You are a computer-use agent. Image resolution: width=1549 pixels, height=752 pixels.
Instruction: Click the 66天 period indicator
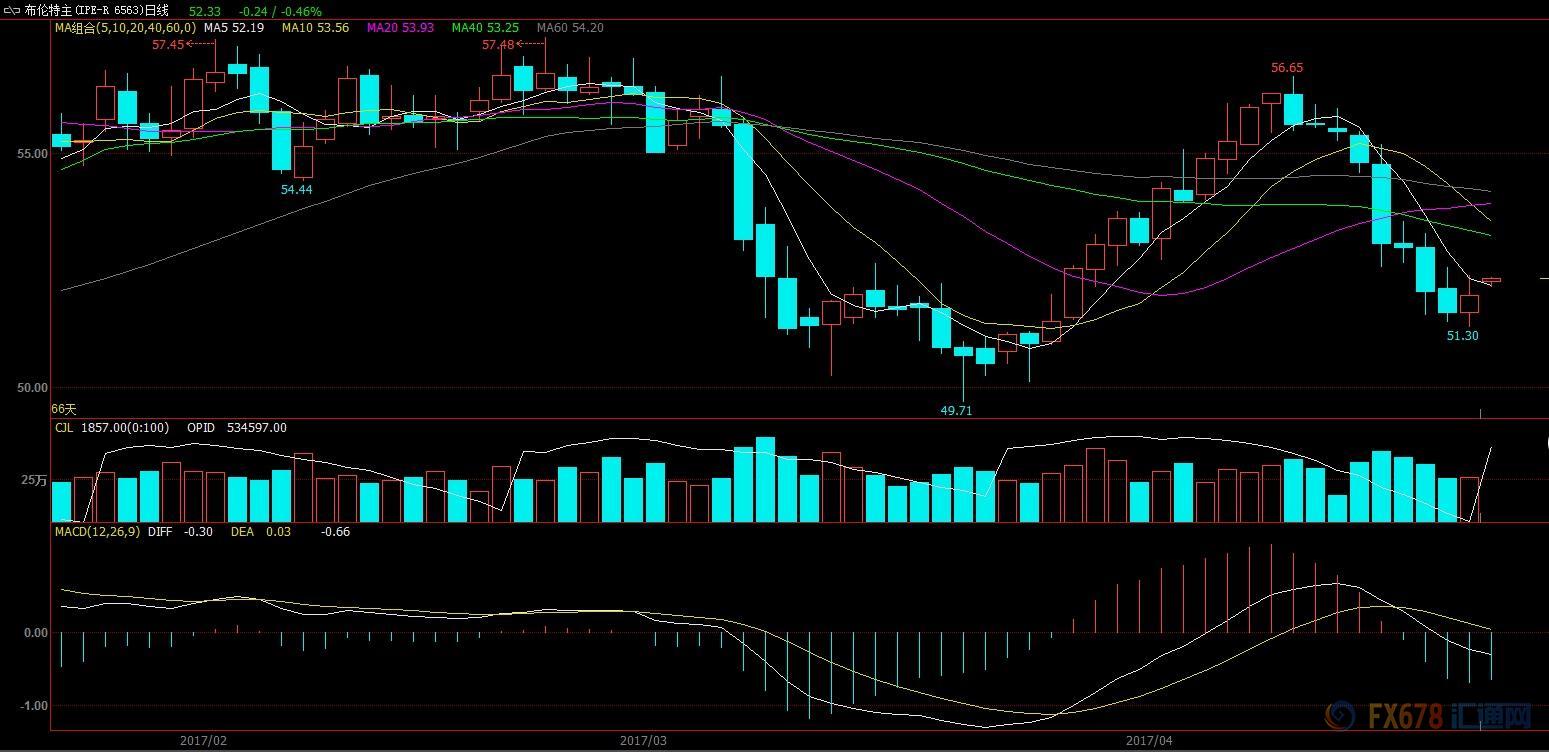coord(64,409)
